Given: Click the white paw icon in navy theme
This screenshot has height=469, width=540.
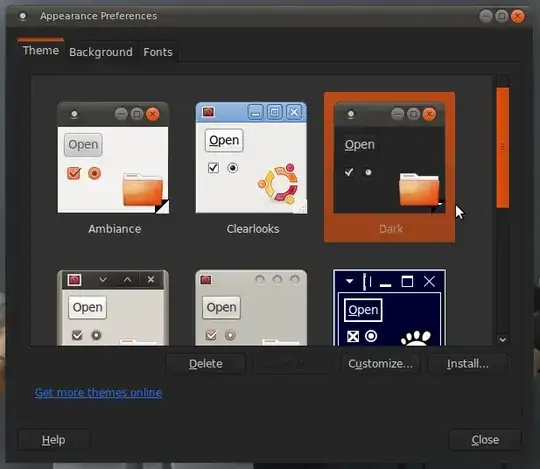Looking at the screenshot, I should click(x=416, y=338).
